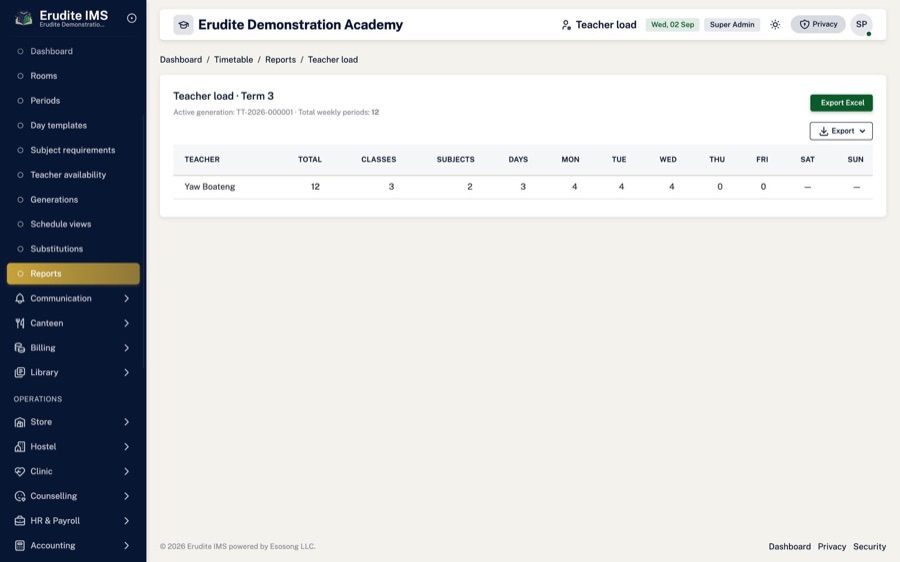This screenshot has height=562, width=900.
Task: Click footer Dashboard link
Action: (790, 547)
